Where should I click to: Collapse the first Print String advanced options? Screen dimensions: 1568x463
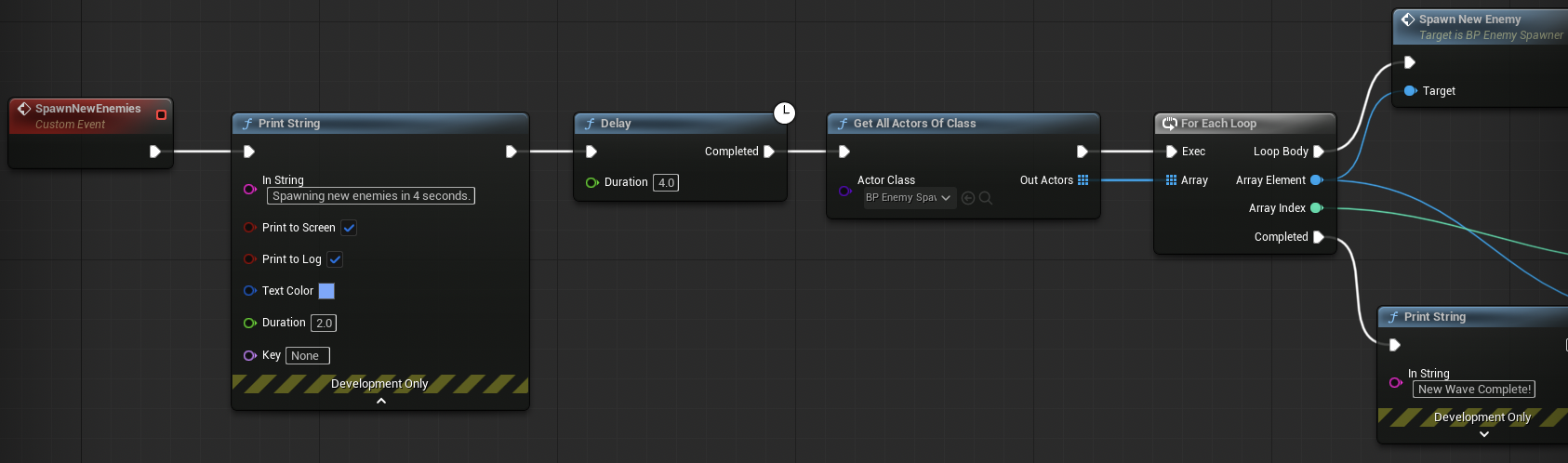(x=380, y=402)
